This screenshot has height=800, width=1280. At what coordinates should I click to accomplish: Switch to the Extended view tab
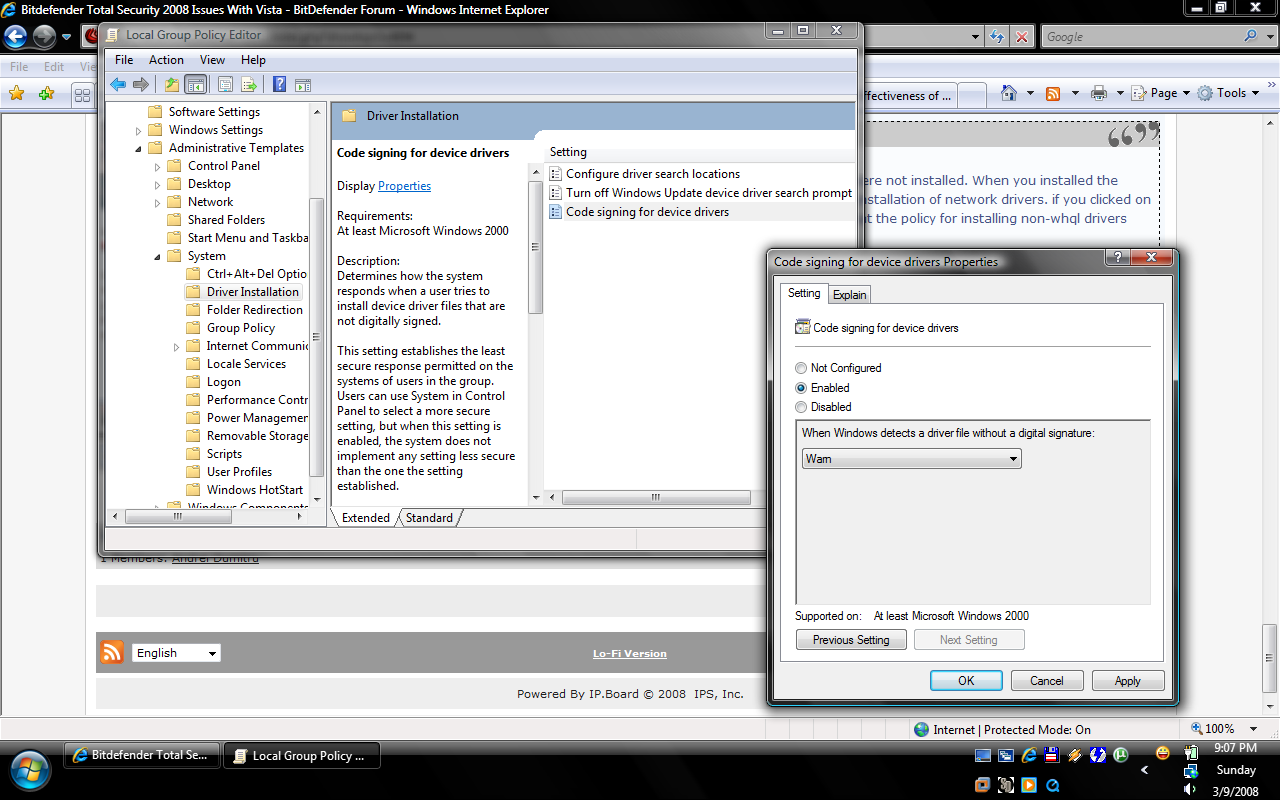[x=366, y=518]
